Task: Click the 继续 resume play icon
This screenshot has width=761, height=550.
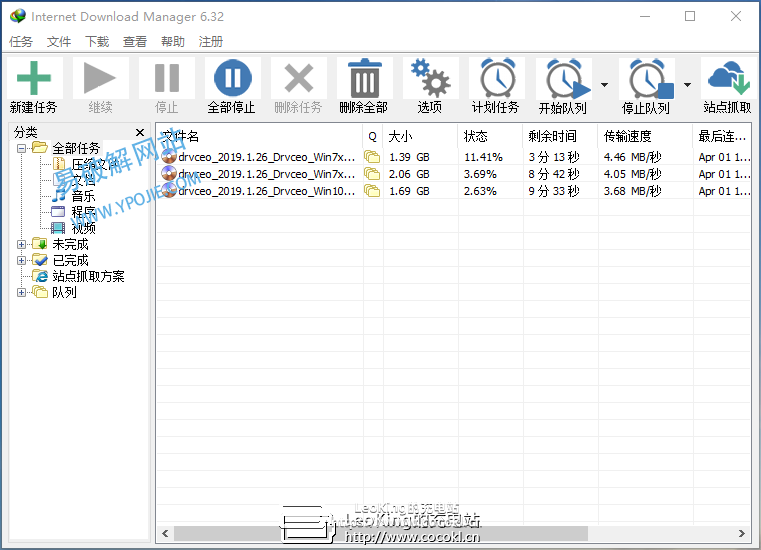Action: 100,78
